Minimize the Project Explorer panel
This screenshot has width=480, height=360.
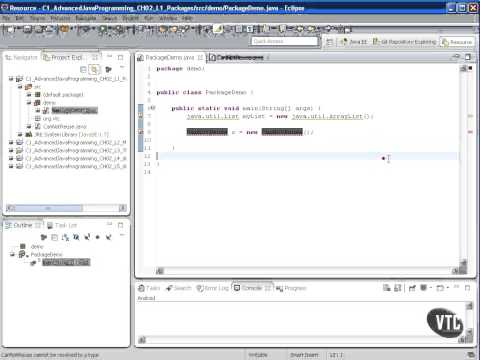109,57
